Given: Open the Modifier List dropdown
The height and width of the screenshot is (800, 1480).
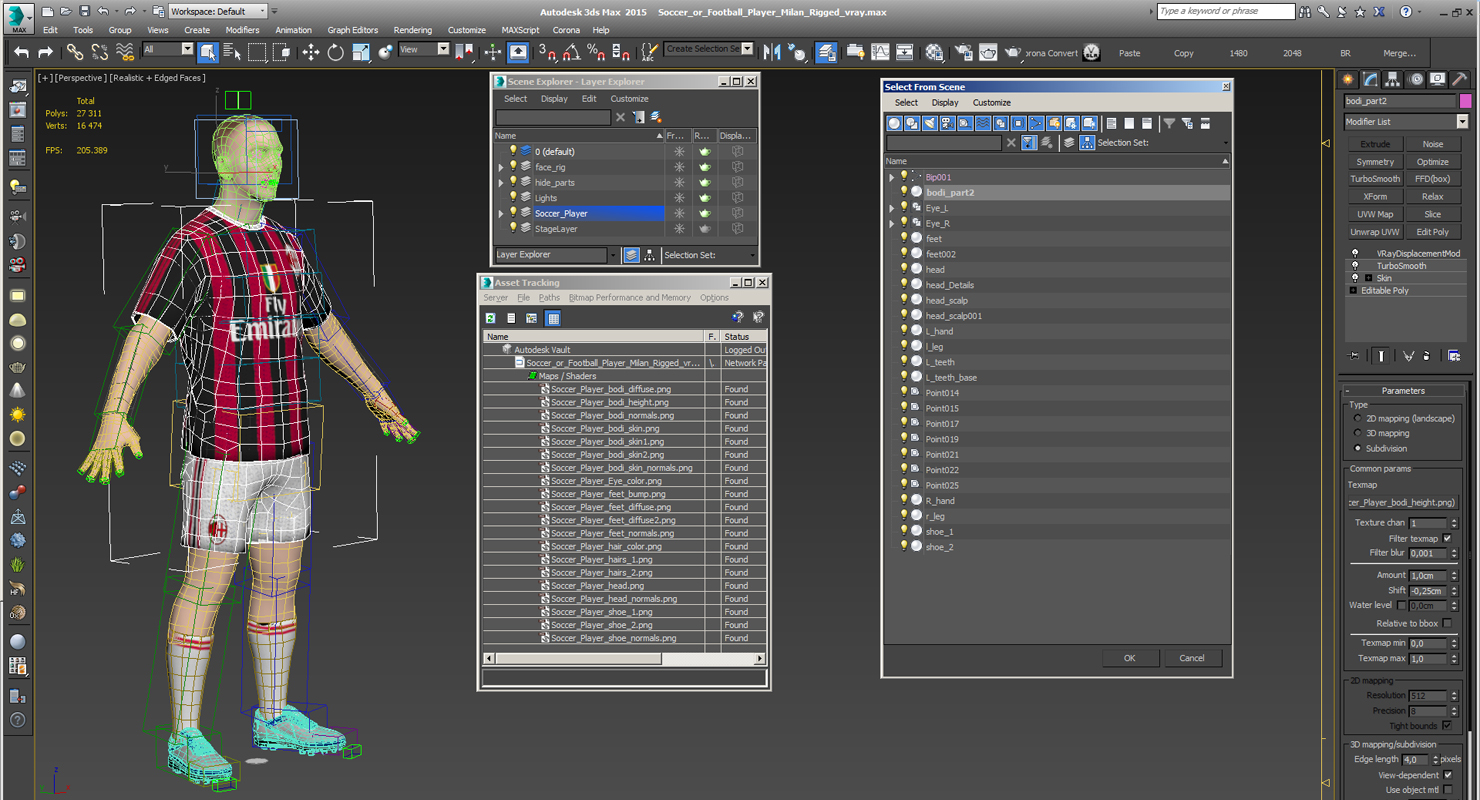Looking at the screenshot, I should point(1462,122).
